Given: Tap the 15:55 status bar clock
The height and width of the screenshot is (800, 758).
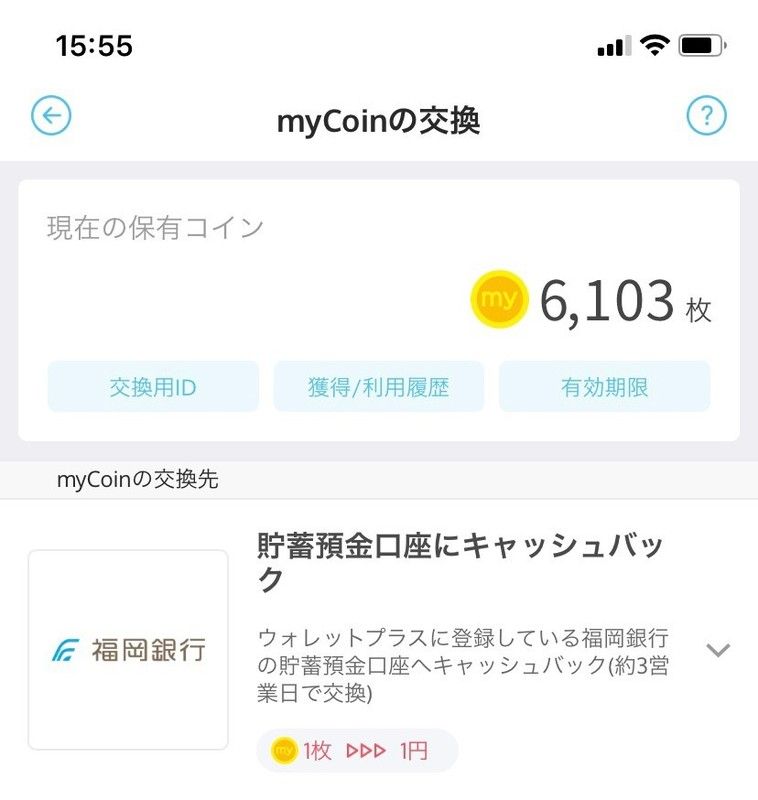Looking at the screenshot, I should point(94,45).
